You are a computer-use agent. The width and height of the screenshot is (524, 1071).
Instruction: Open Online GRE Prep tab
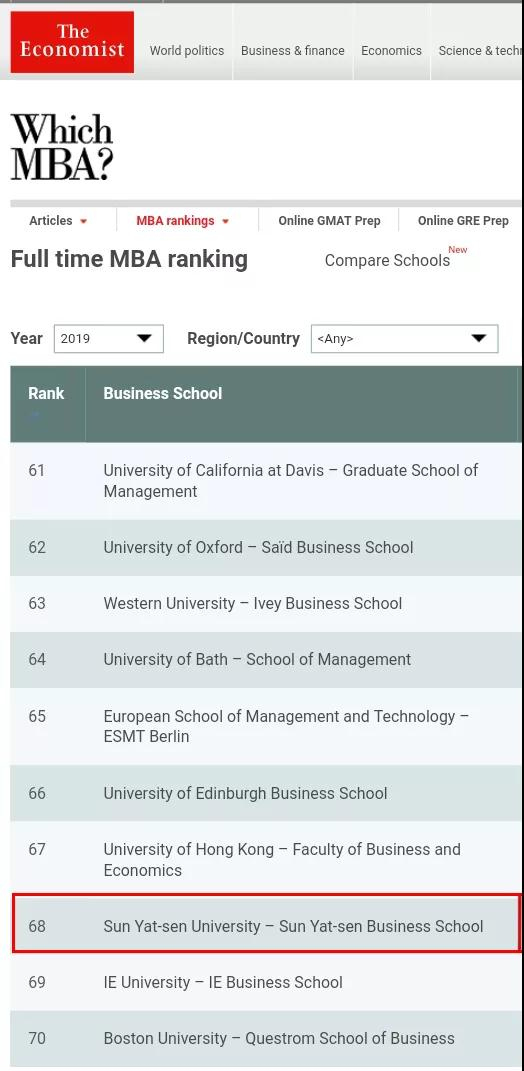click(x=463, y=221)
